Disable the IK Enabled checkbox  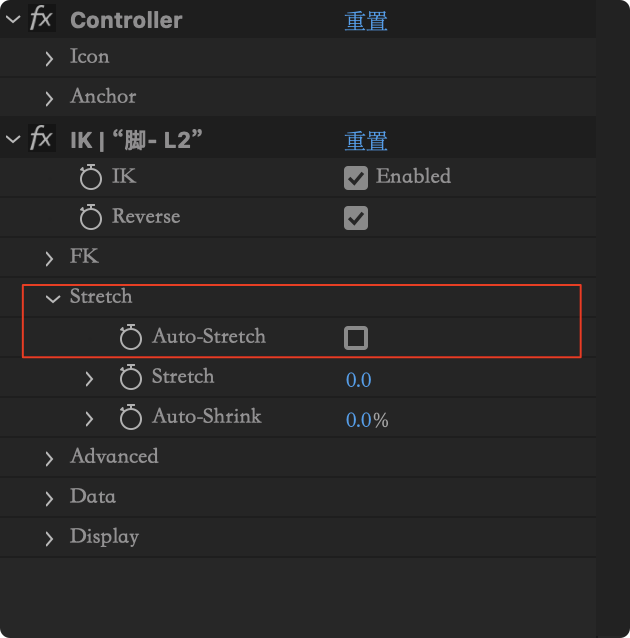coord(355,178)
